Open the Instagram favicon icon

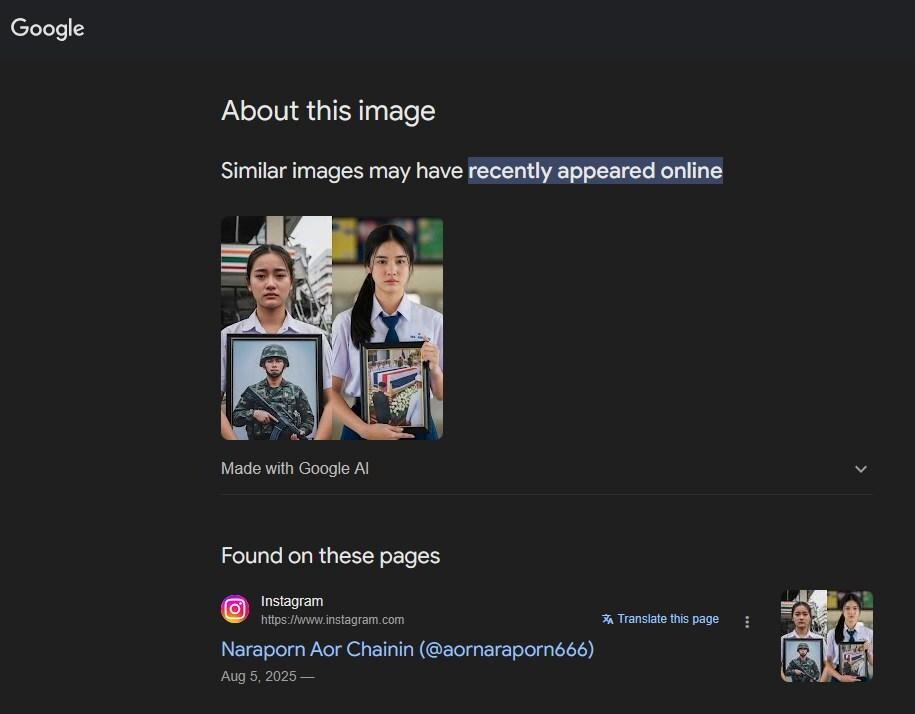[235, 609]
